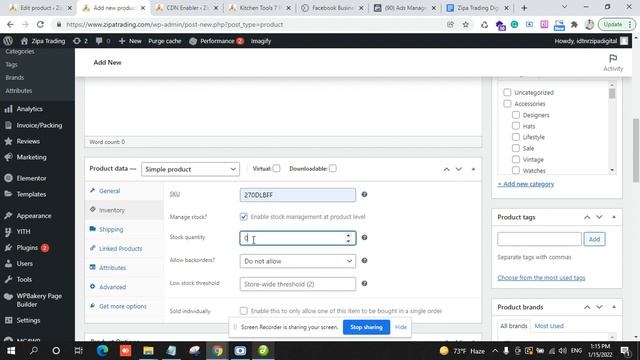
Task: Collapse the Product tags panel
Action: pyautogui.click(x=614, y=217)
